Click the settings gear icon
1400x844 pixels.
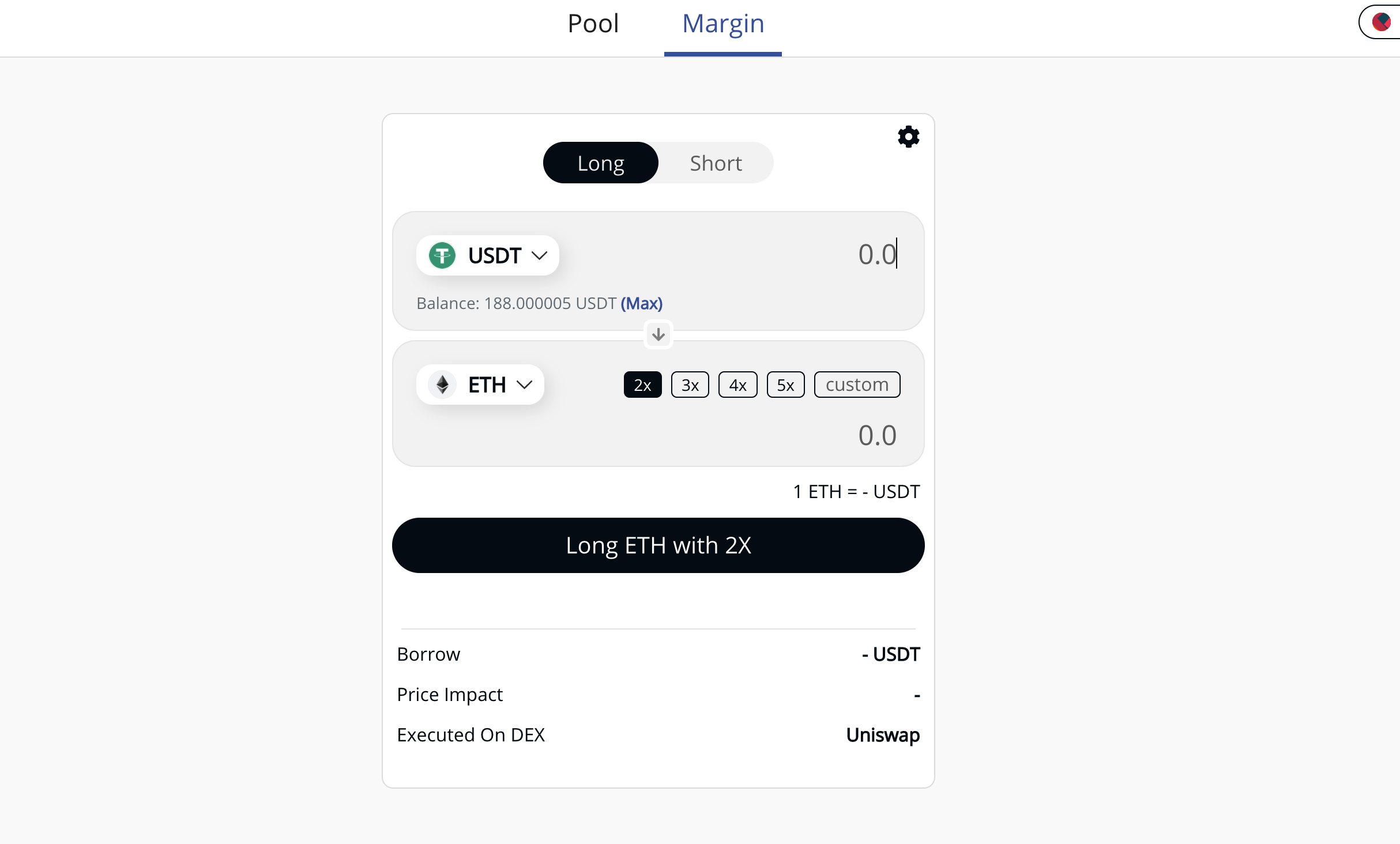coord(908,136)
